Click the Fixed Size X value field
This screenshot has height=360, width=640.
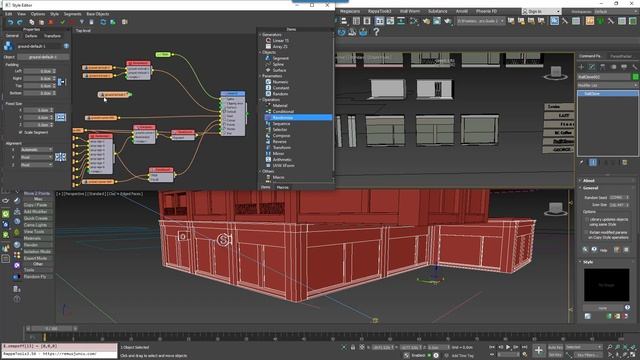pyautogui.click(x=36, y=110)
